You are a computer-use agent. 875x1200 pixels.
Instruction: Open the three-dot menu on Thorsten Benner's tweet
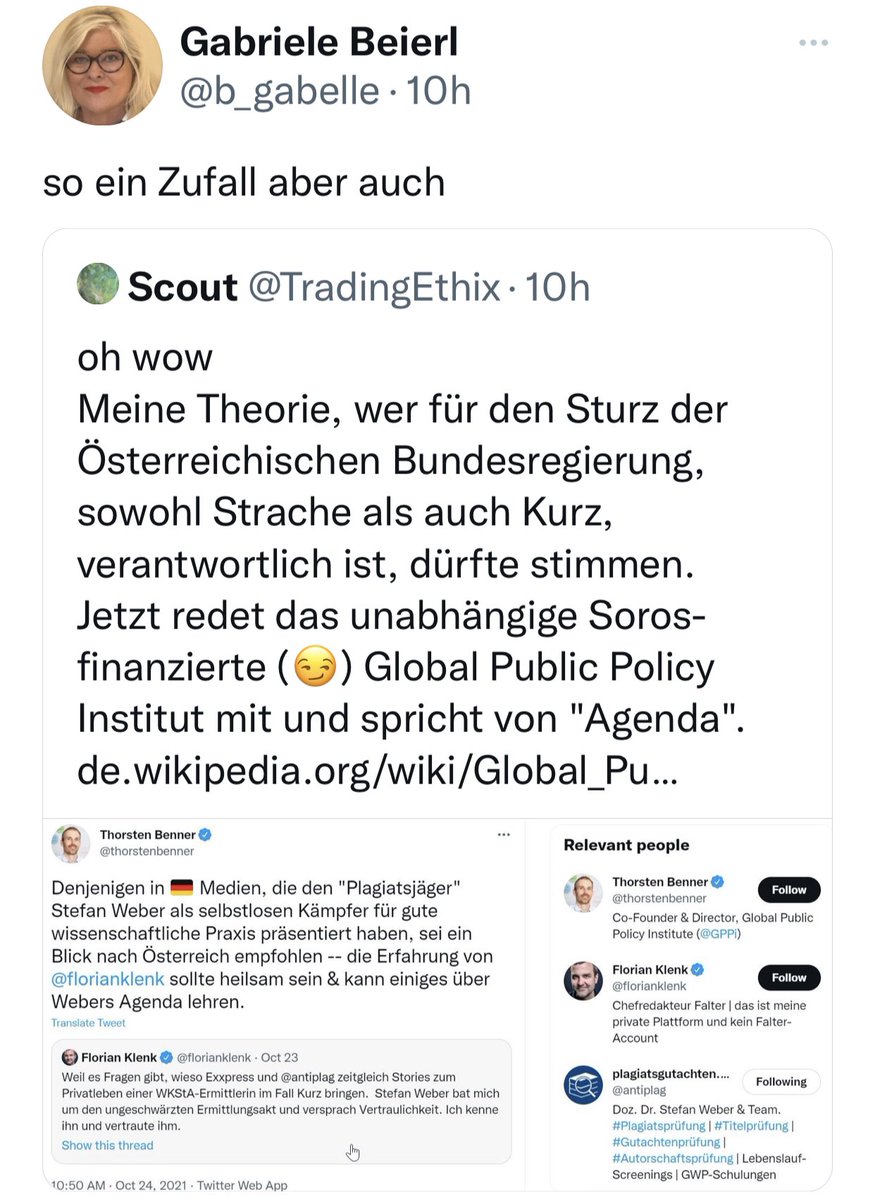coord(504,834)
